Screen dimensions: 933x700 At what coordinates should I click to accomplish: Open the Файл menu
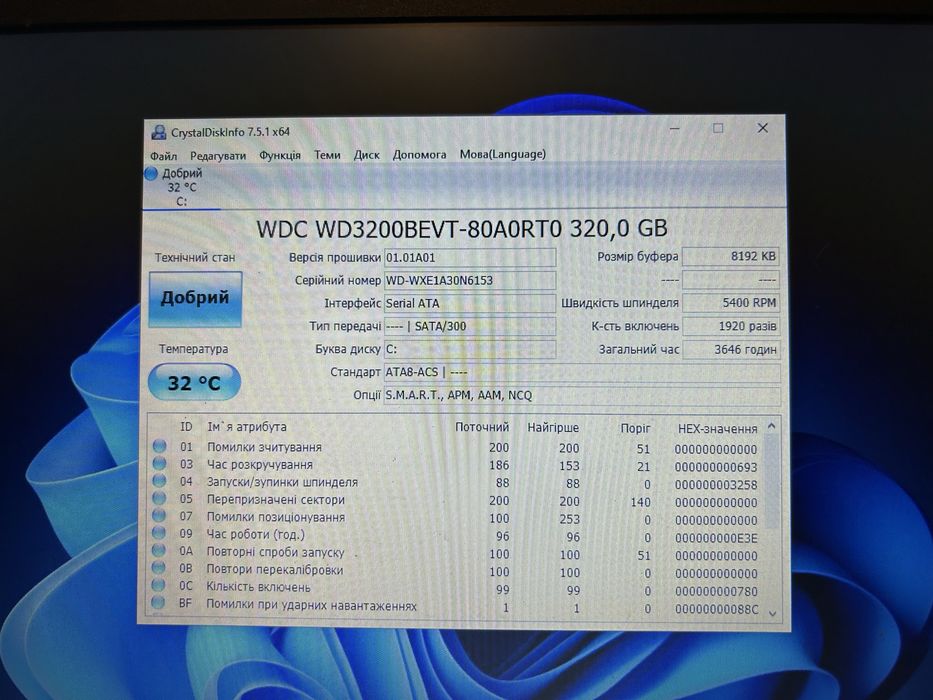click(163, 156)
